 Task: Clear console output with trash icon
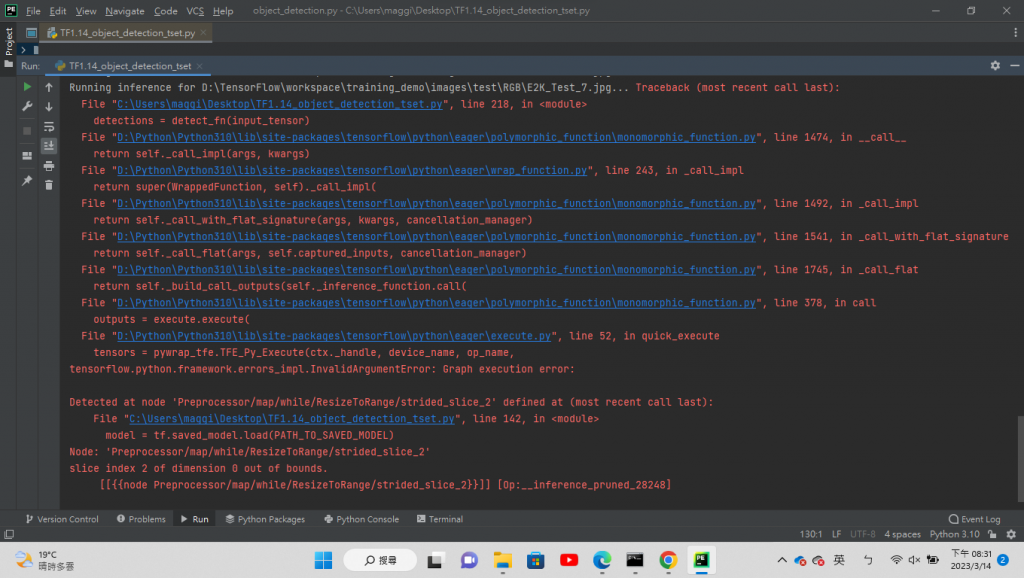[x=49, y=185]
